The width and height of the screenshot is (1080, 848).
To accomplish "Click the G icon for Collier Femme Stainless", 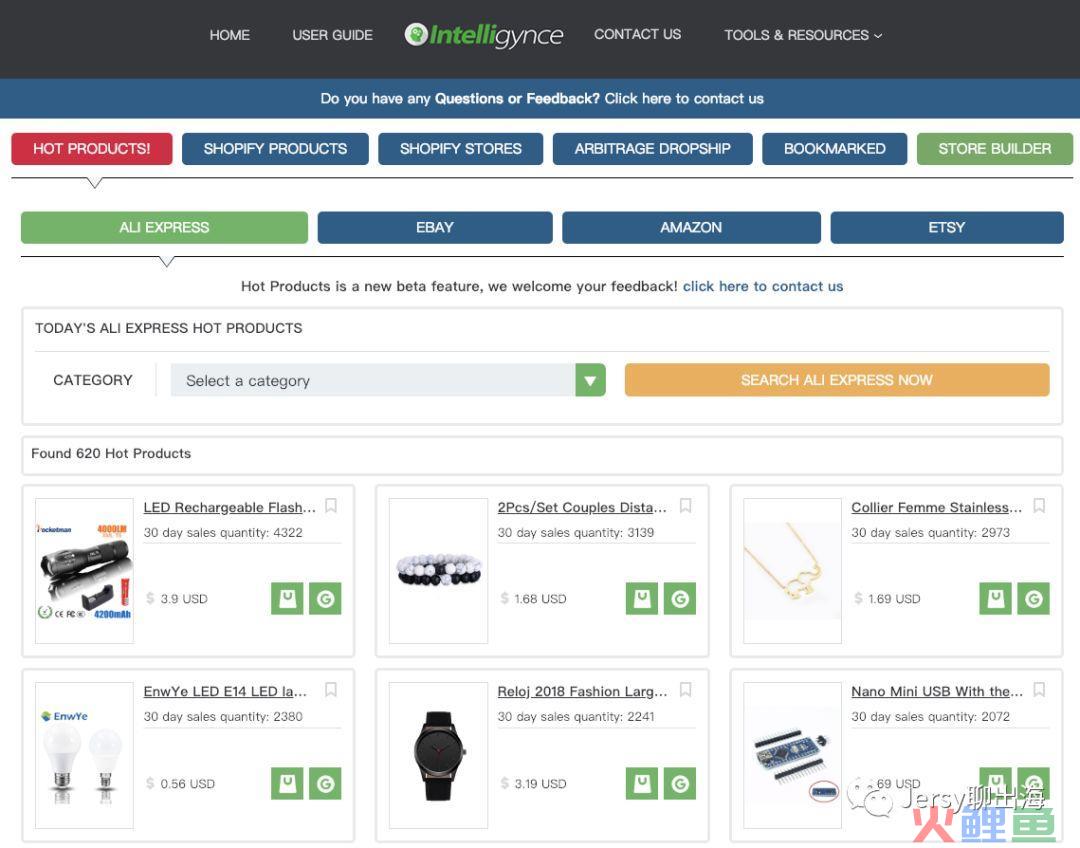I will tap(1034, 599).
